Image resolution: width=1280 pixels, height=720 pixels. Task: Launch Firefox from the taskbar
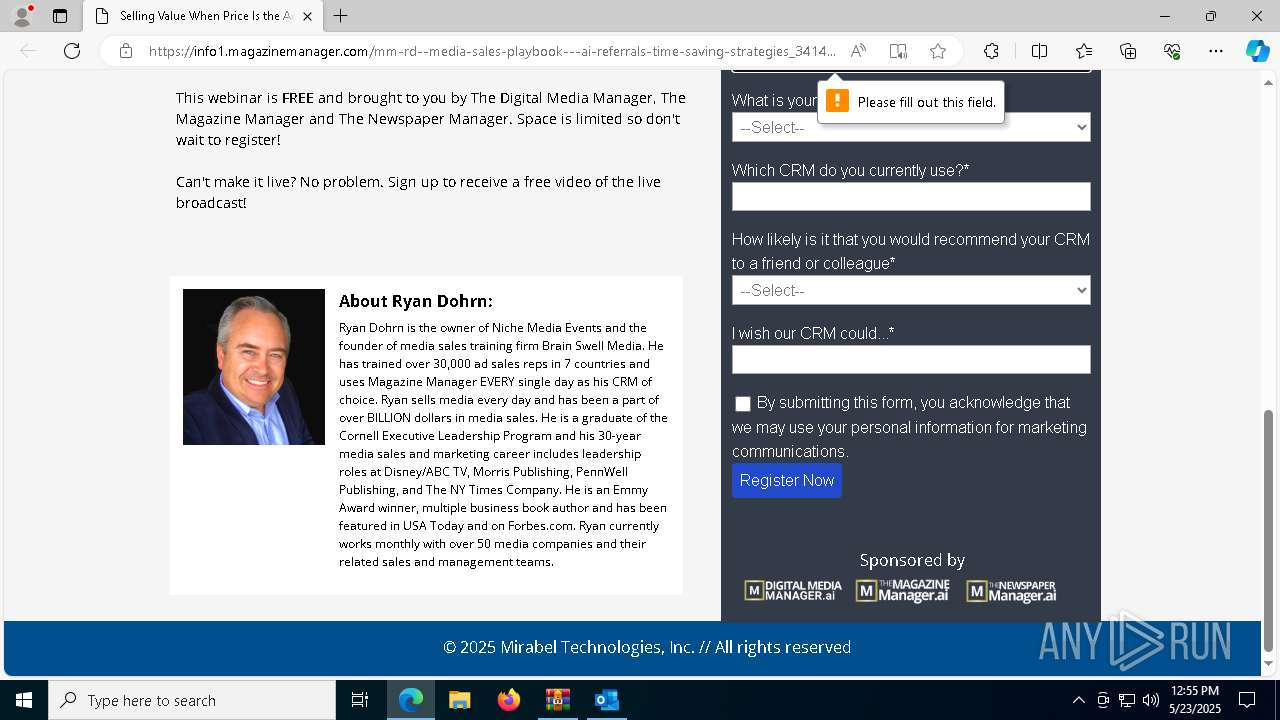pos(509,700)
